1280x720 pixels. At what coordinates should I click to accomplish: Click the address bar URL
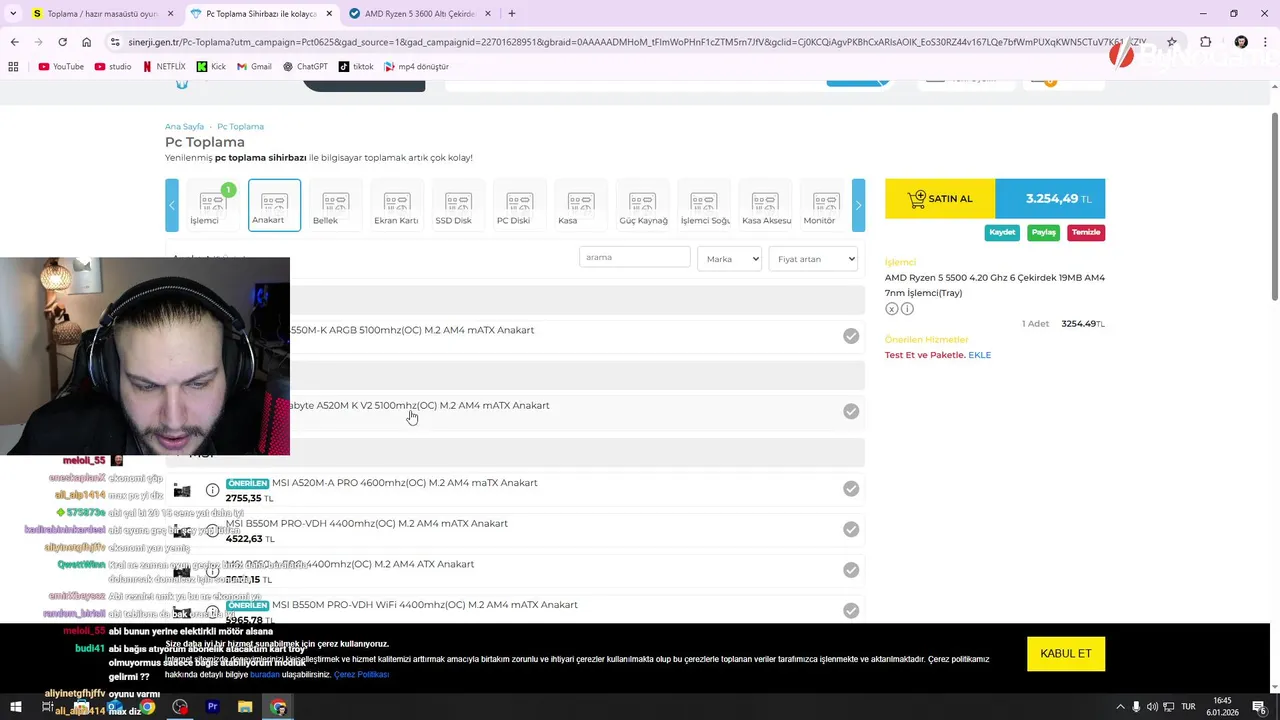[x=636, y=42]
